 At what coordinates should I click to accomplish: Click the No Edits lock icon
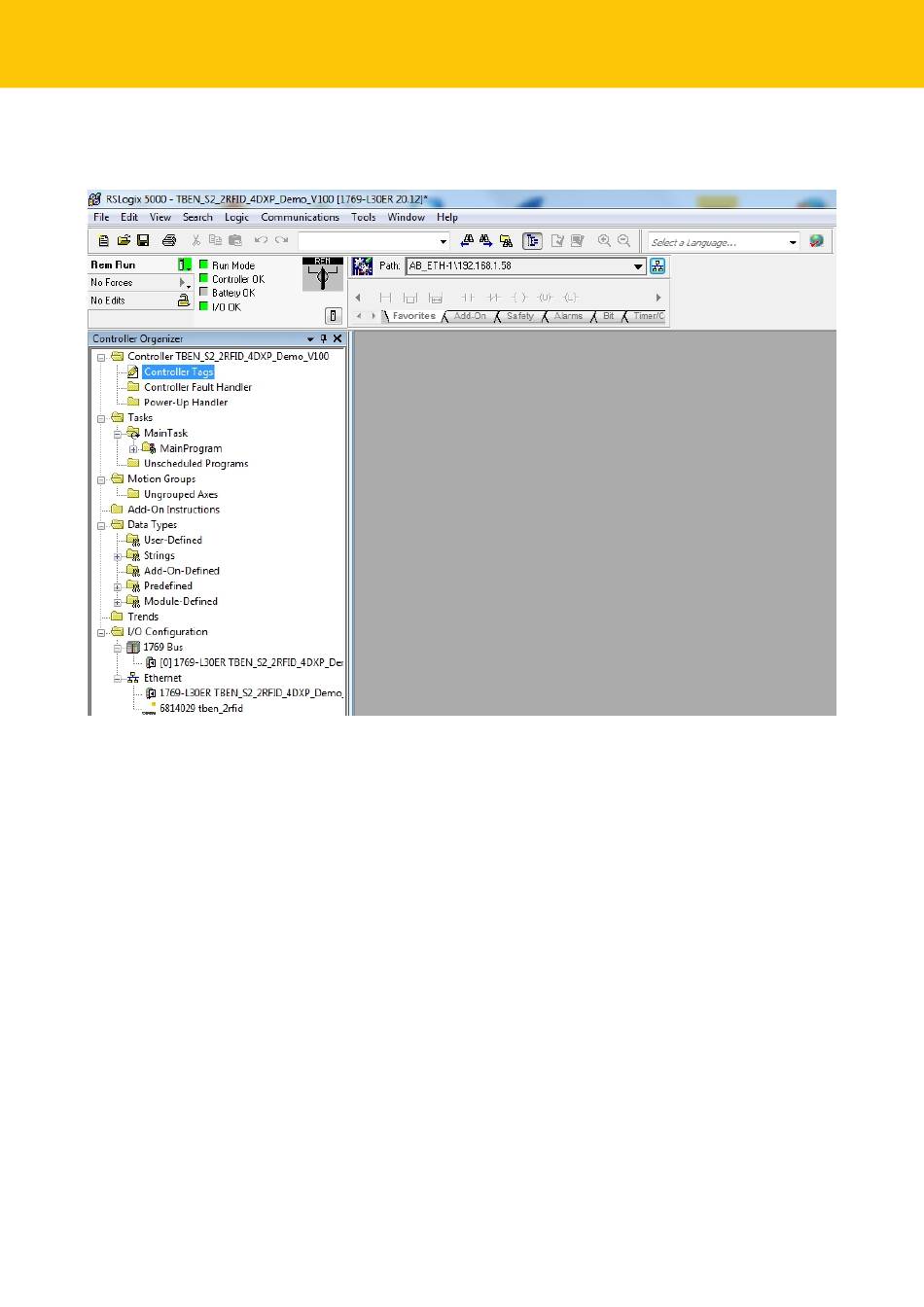click(x=183, y=300)
